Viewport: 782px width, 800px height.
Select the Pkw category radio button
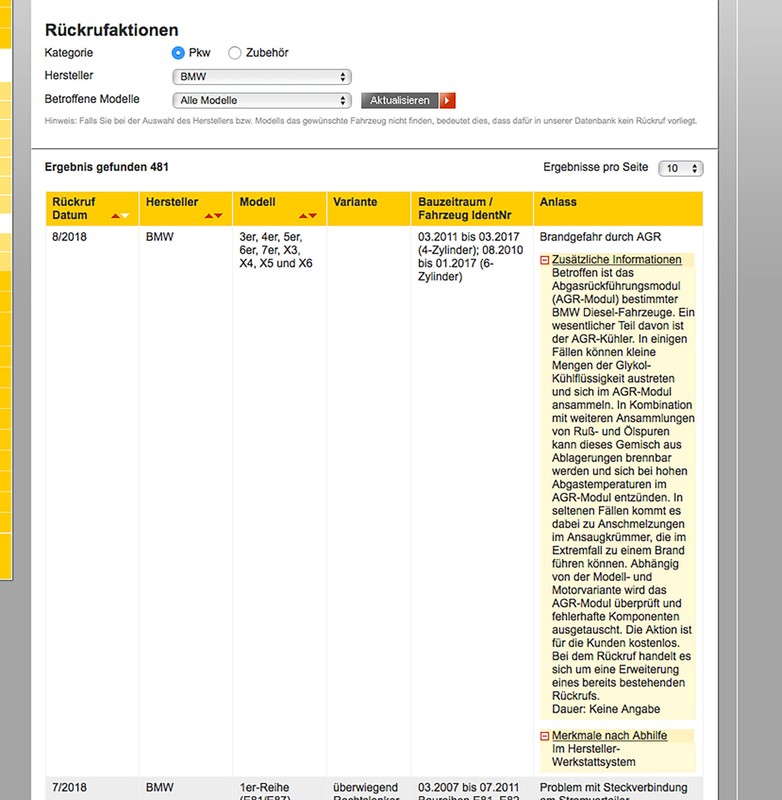178,53
